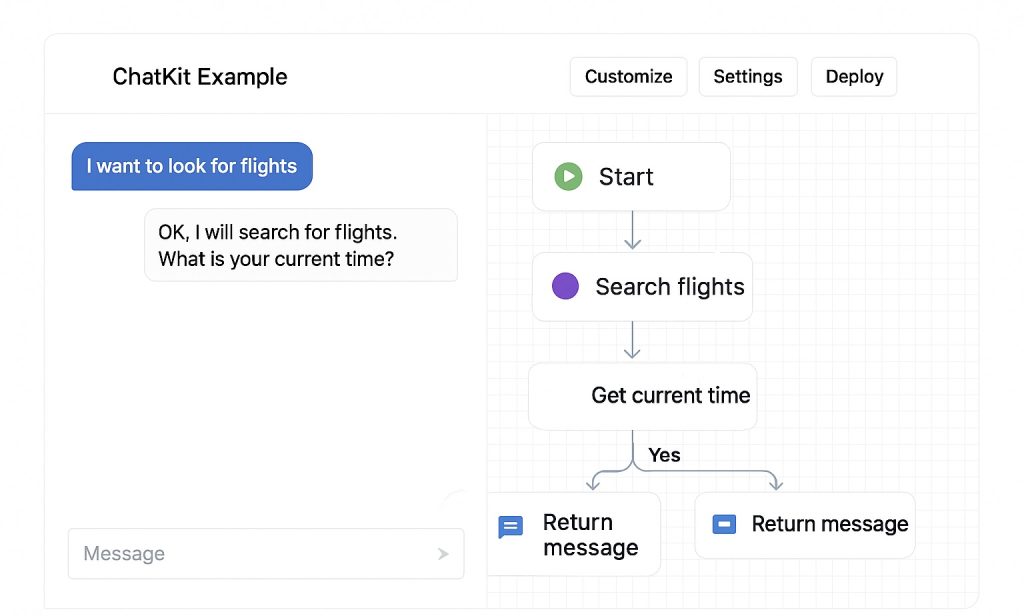The height and width of the screenshot is (616, 1024).
Task: Click the ChatKit Example title
Action: [x=199, y=76]
